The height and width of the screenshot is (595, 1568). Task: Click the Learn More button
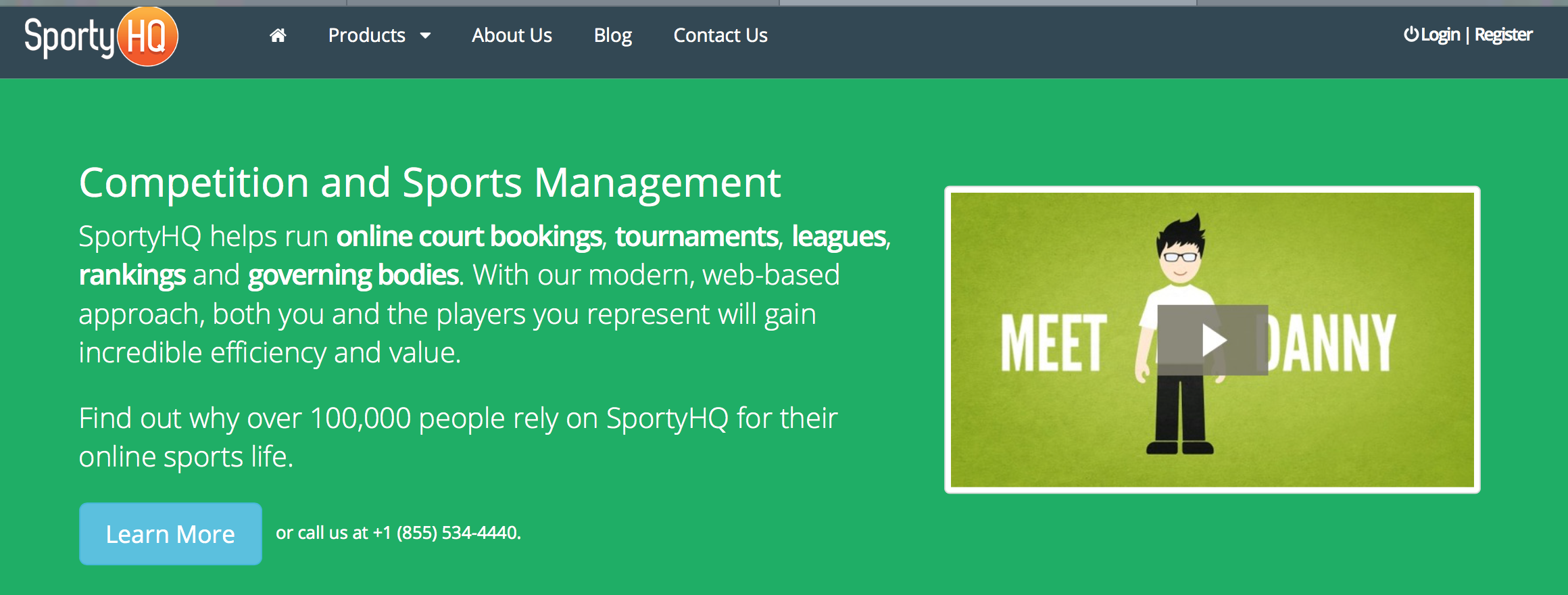point(170,533)
